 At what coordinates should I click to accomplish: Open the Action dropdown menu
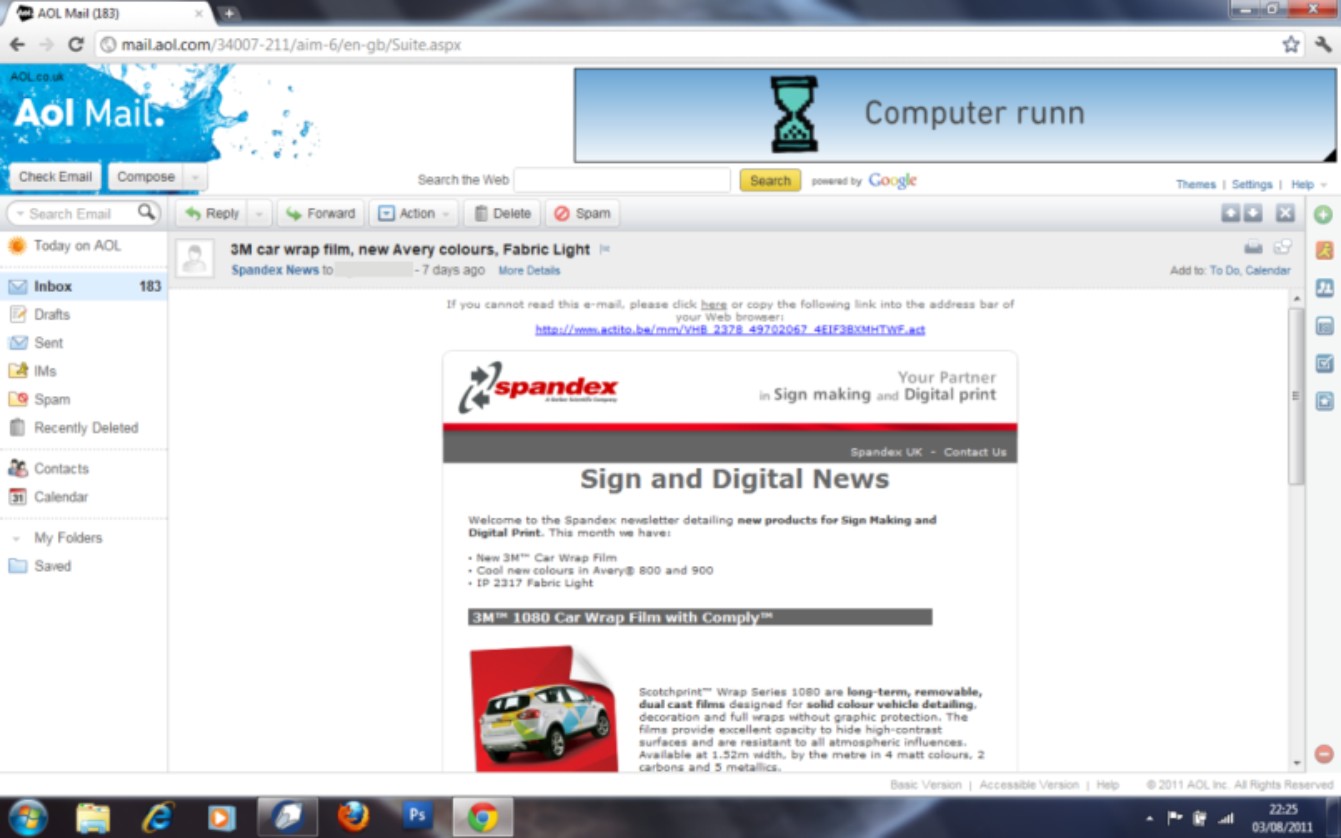(x=415, y=213)
